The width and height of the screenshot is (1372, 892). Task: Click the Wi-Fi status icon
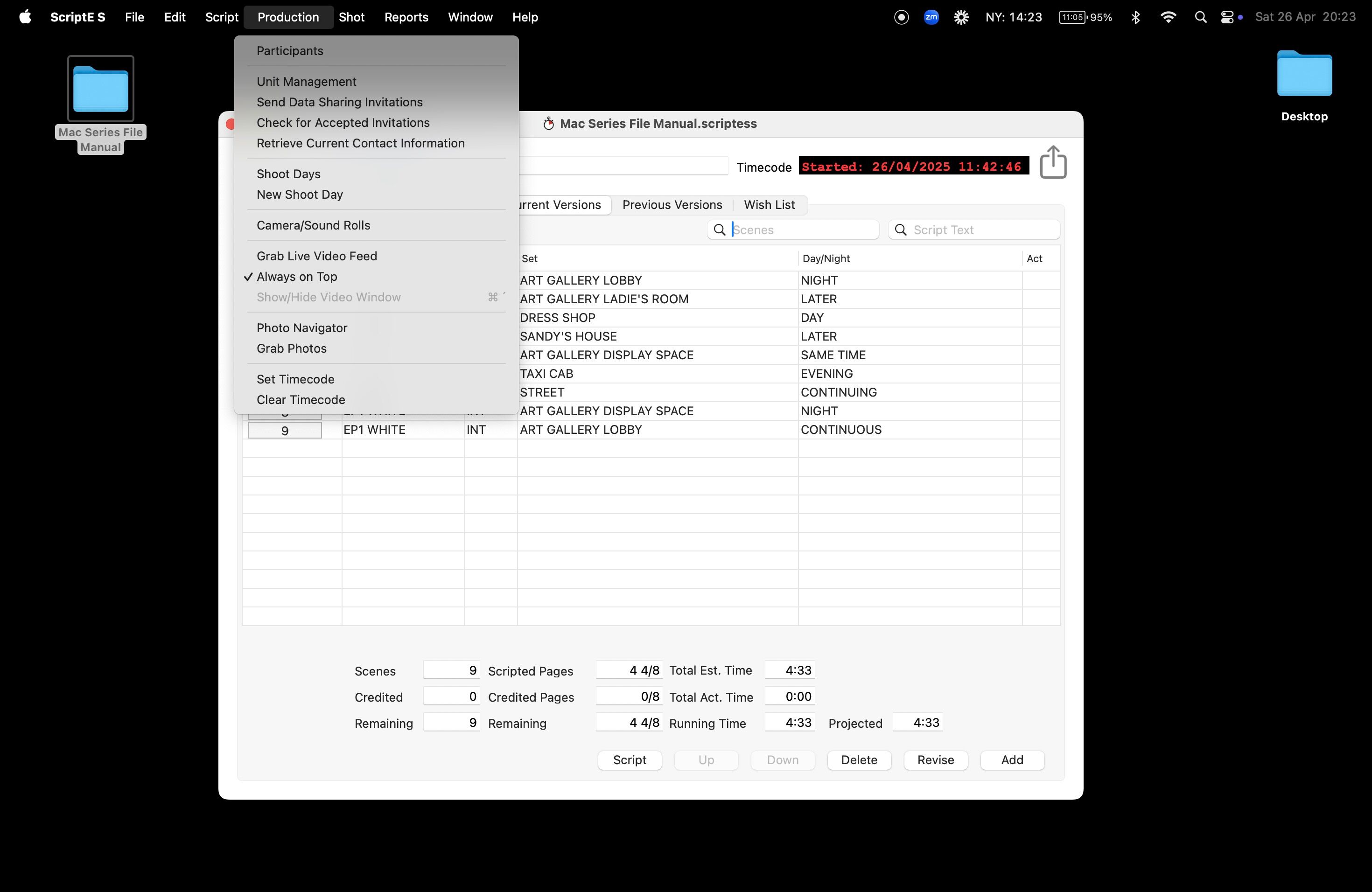click(1168, 17)
